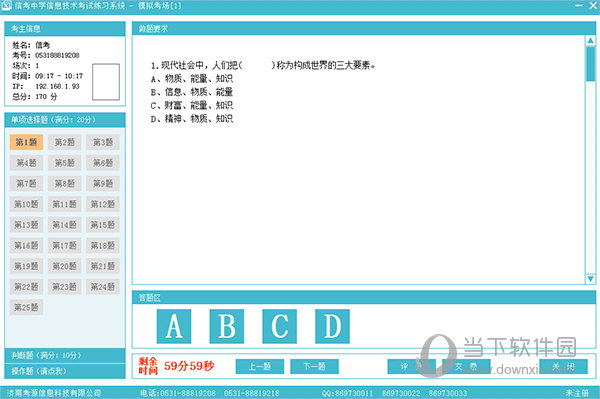The width and height of the screenshot is (600, 399).
Task: Select question 第4题
Action: click(26, 163)
